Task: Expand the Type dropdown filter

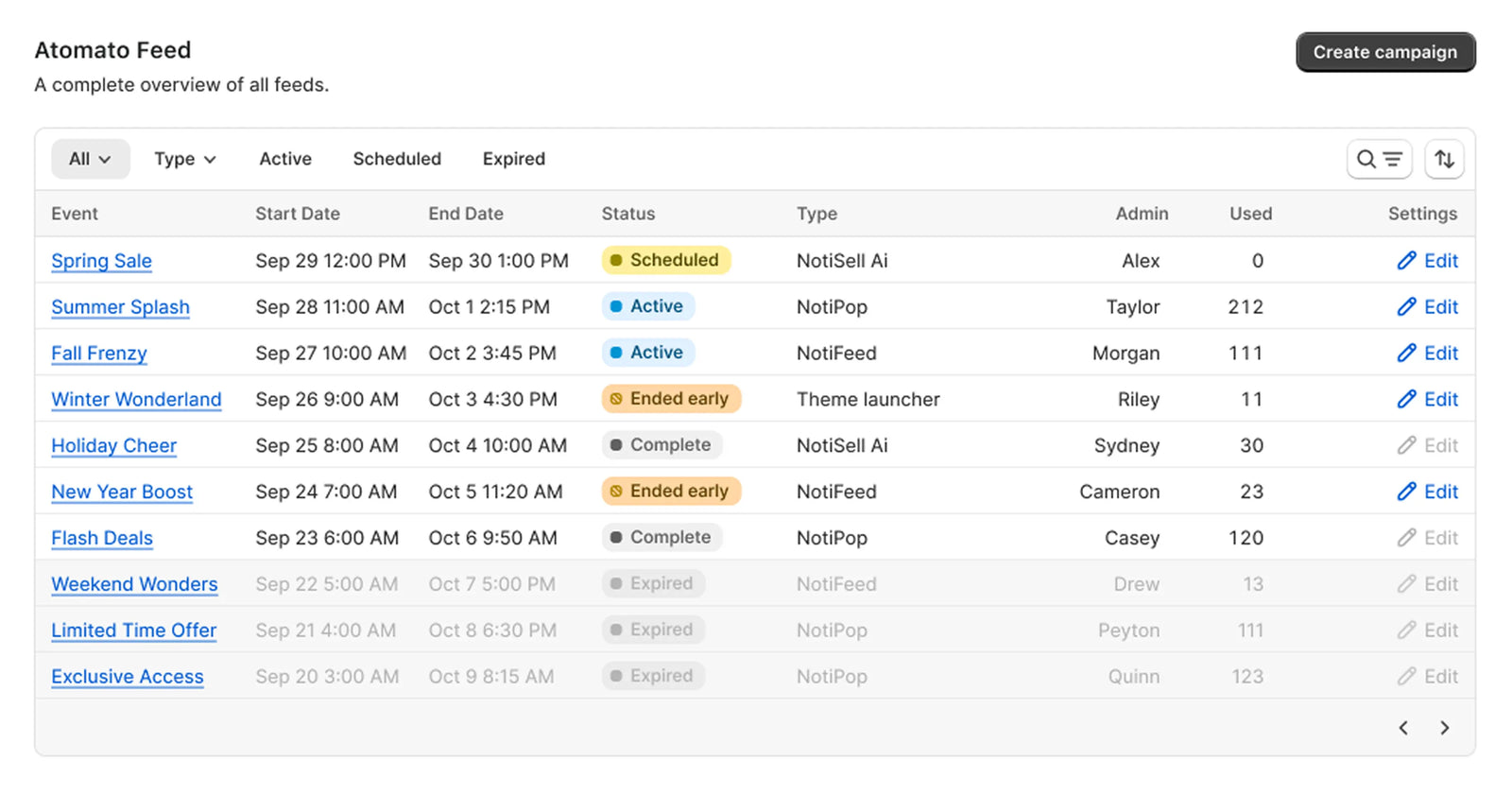Action: tap(185, 159)
